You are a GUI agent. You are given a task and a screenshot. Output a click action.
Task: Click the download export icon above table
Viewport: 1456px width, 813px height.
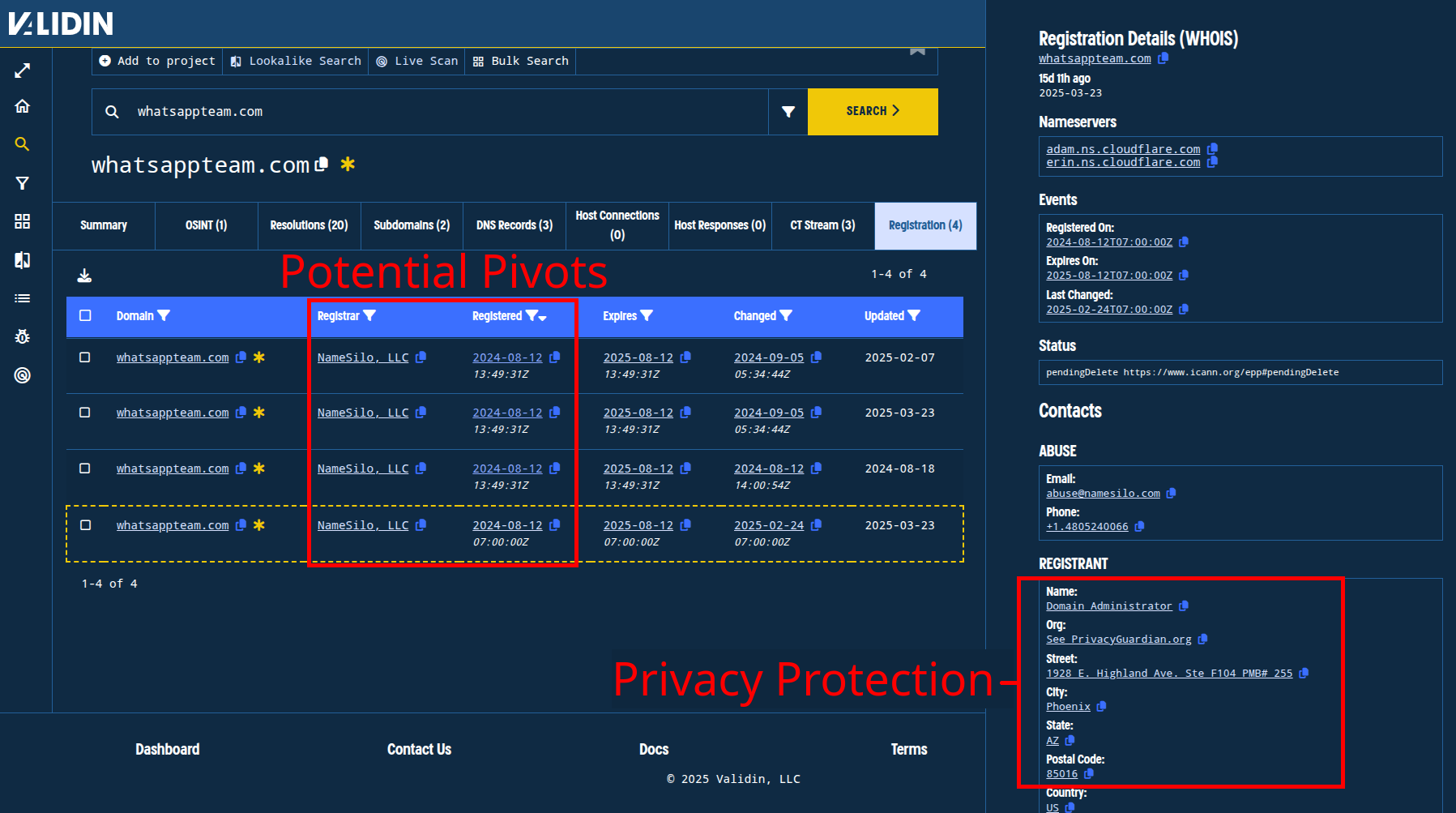pos(84,276)
